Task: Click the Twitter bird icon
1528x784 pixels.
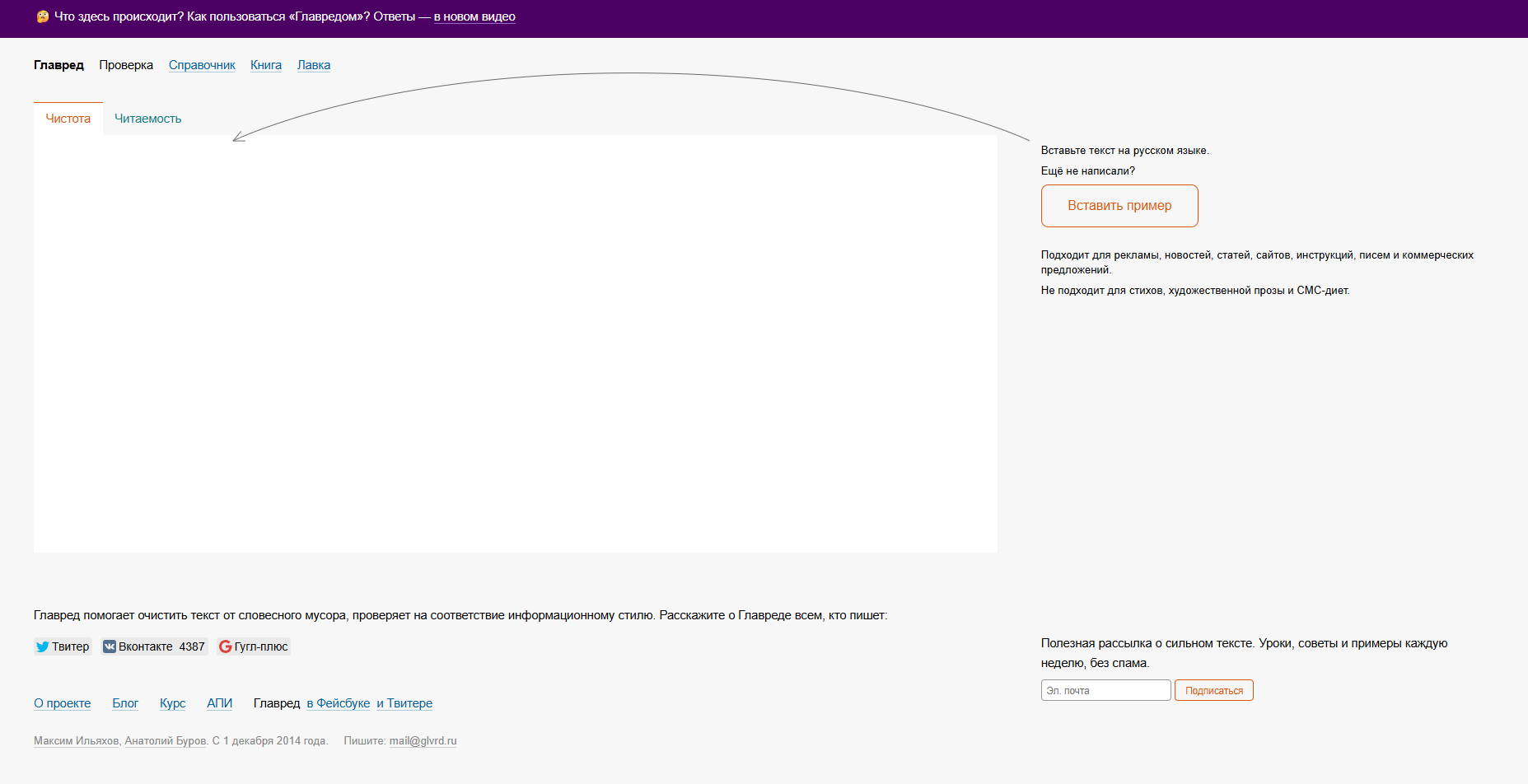Action: 42,646
